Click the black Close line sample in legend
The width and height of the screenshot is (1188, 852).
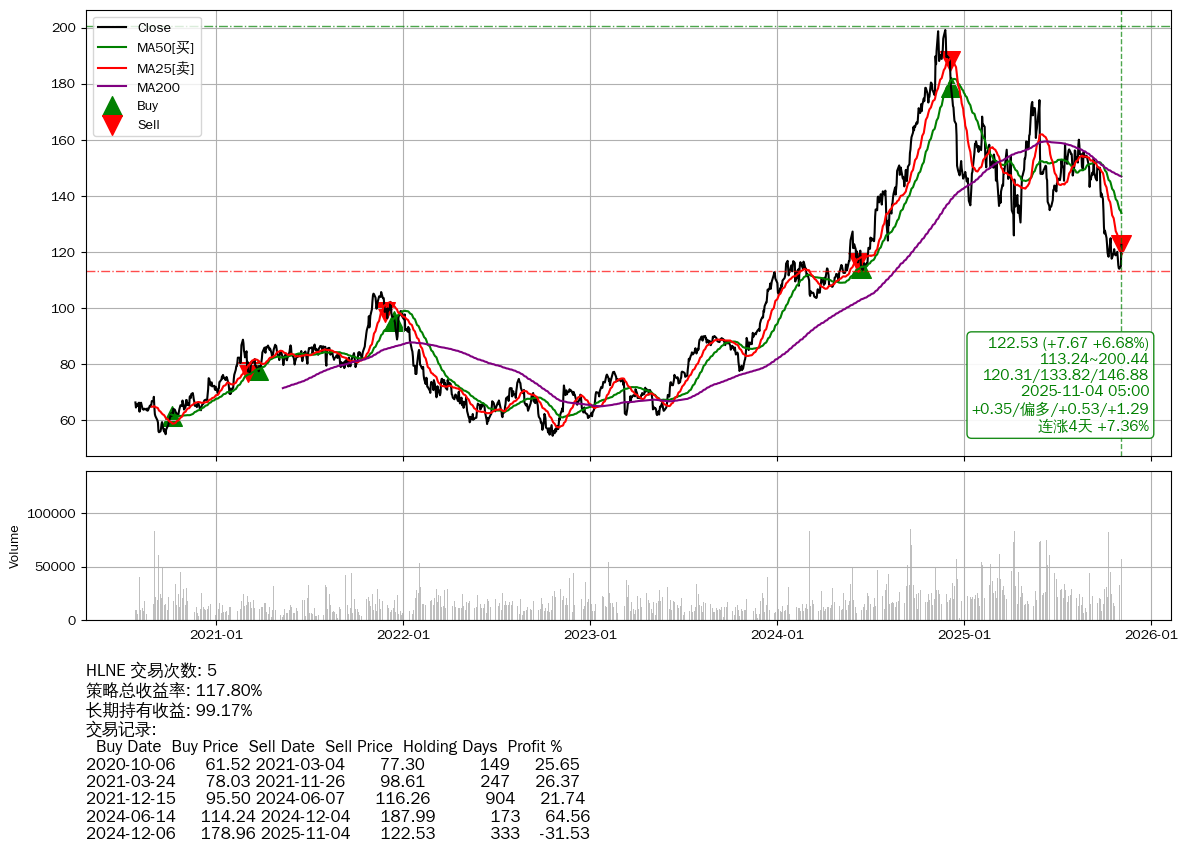pyautogui.click(x=113, y=28)
